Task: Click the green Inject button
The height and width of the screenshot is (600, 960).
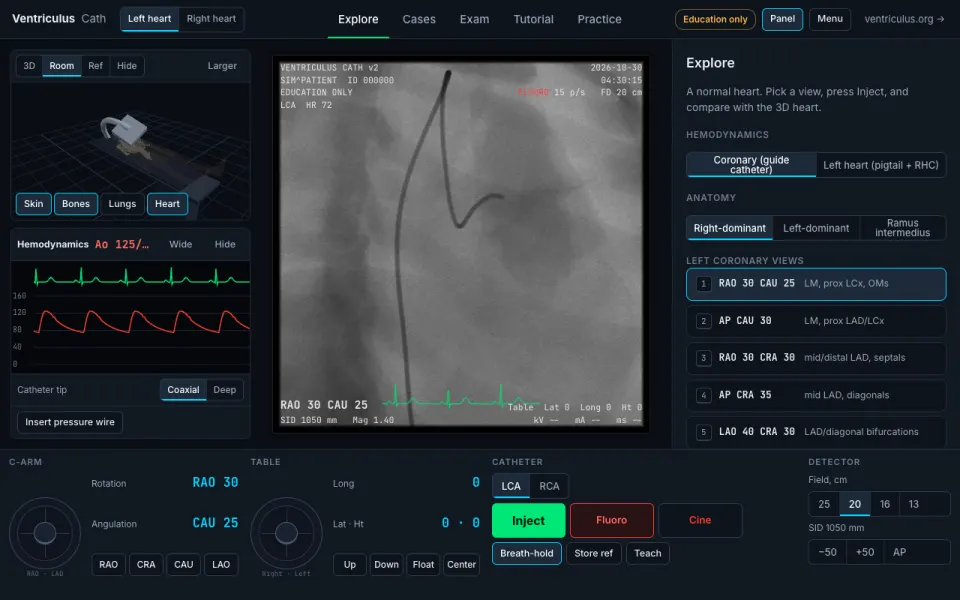Action: pyautogui.click(x=528, y=520)
